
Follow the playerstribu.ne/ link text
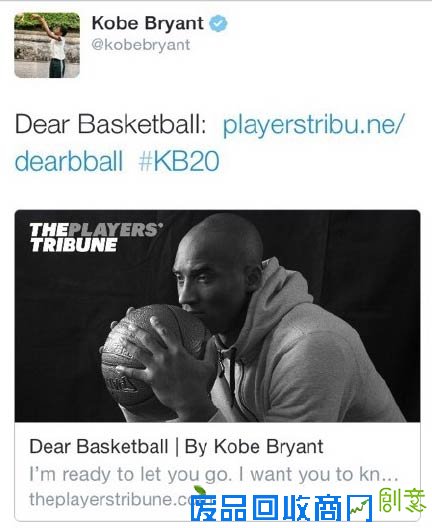[313, 125]
